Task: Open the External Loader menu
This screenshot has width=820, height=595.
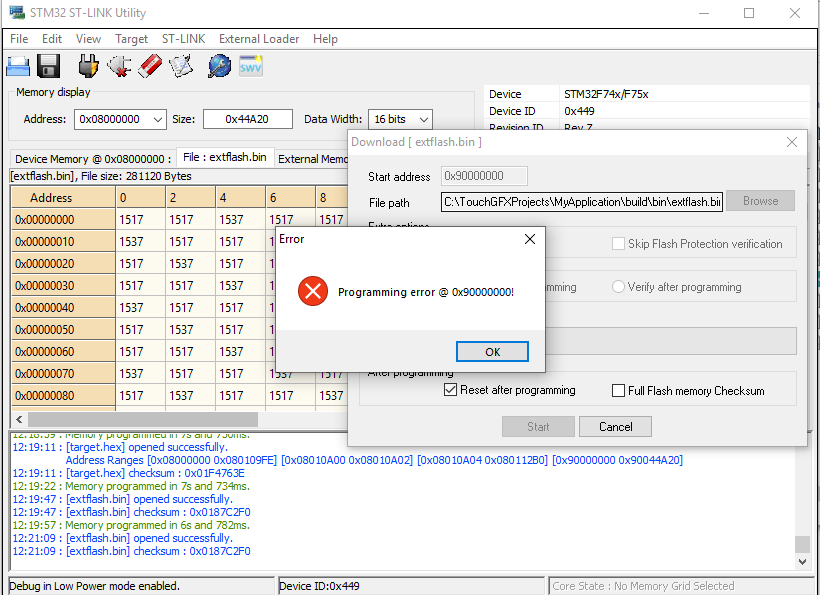Action: coord(259,39)
